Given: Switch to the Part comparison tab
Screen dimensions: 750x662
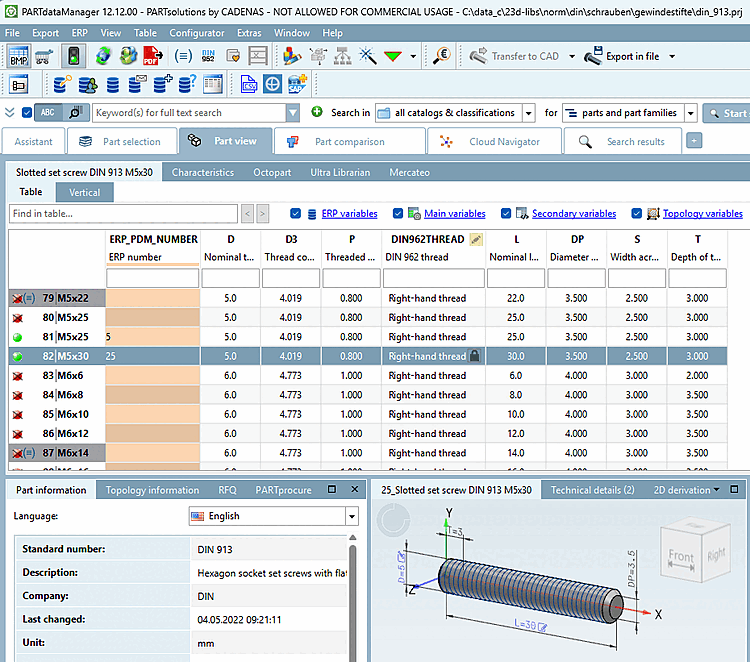Looking at the screenshot, I should pos(350,142).
